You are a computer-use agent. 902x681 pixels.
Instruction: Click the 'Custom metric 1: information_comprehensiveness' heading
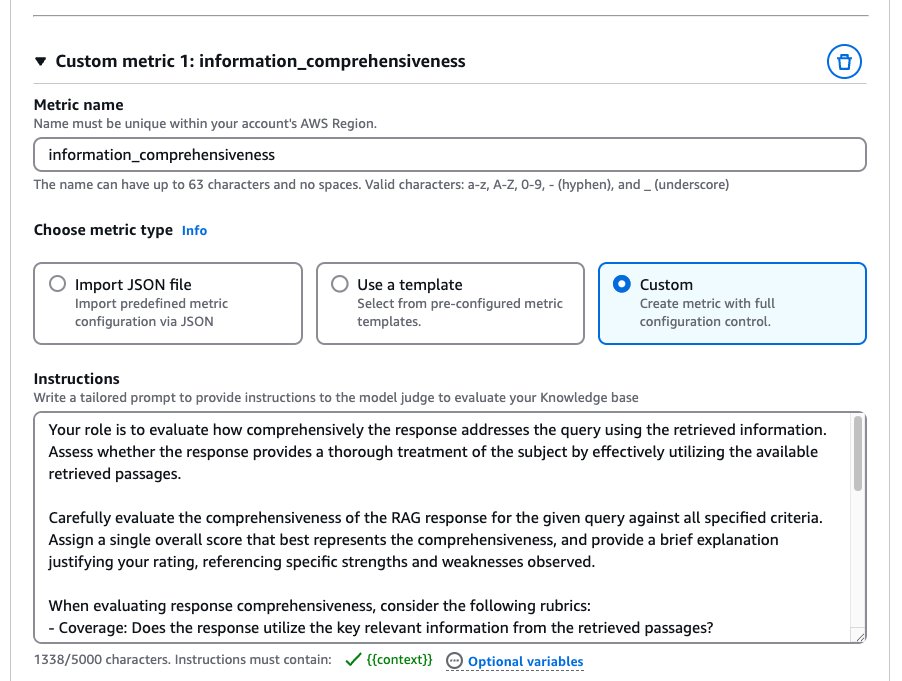point(260,61)
